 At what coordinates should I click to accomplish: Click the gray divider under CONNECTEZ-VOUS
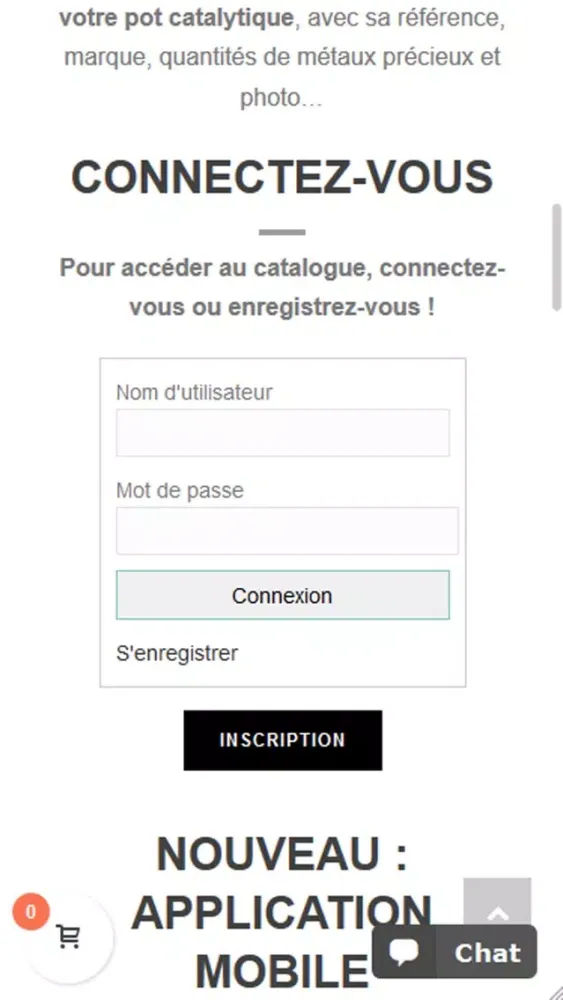(282, 232)
